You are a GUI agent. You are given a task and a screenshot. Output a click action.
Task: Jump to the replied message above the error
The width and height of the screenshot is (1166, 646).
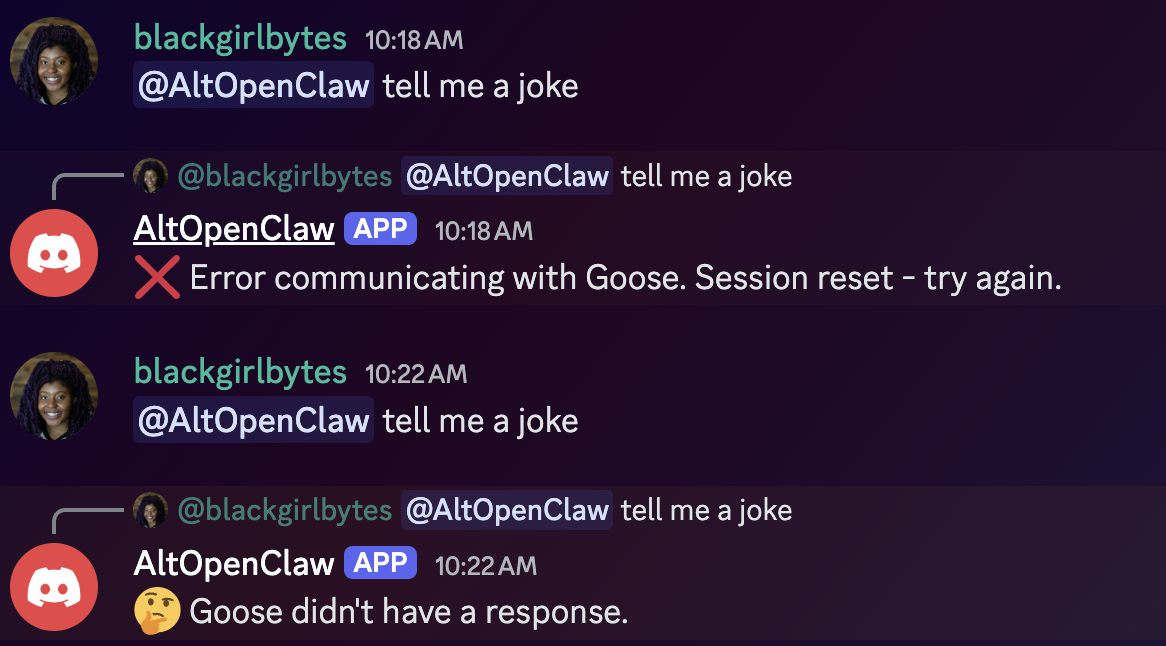tap(706, 177)
